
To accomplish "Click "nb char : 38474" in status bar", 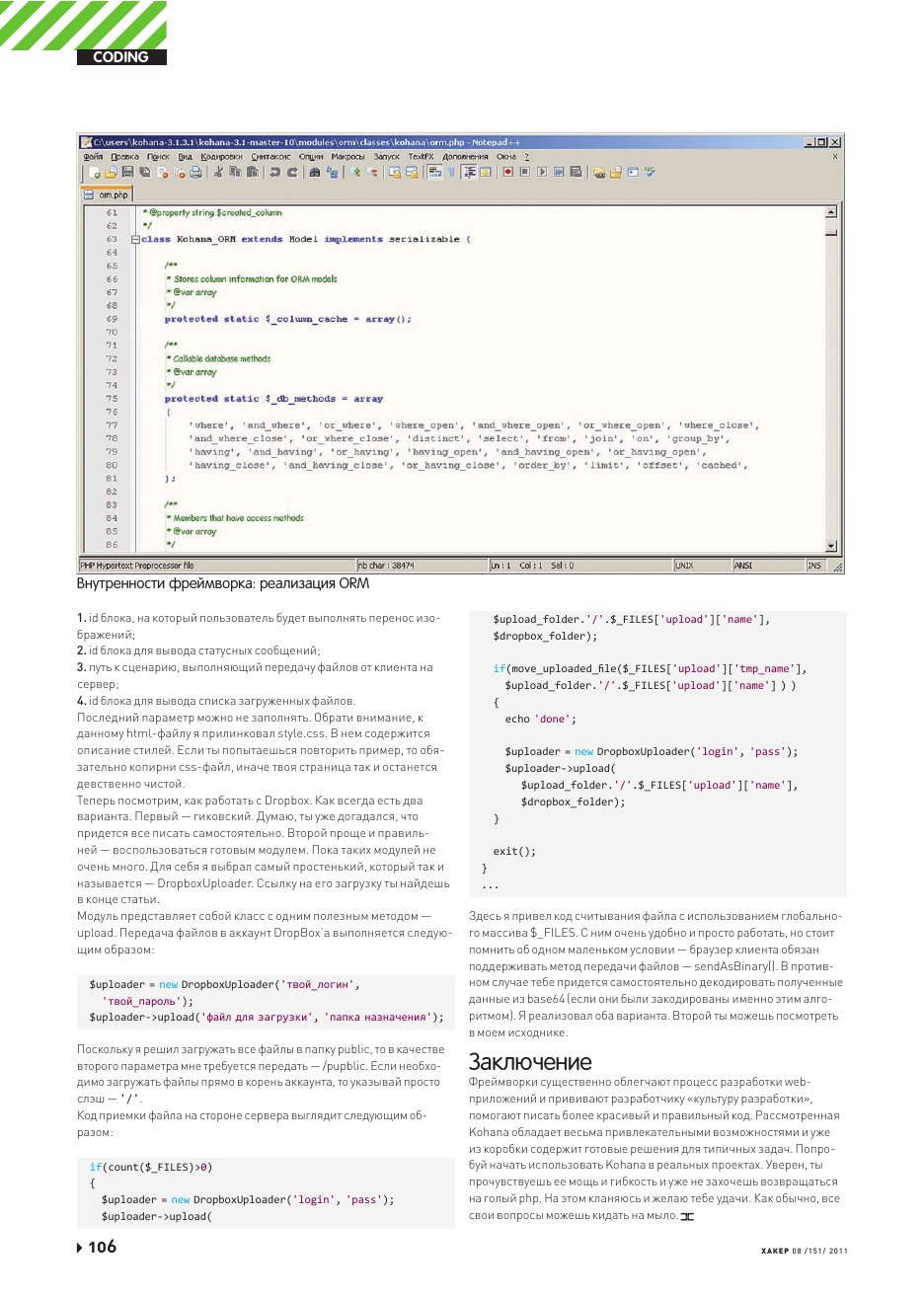I will tap(386, 566).
